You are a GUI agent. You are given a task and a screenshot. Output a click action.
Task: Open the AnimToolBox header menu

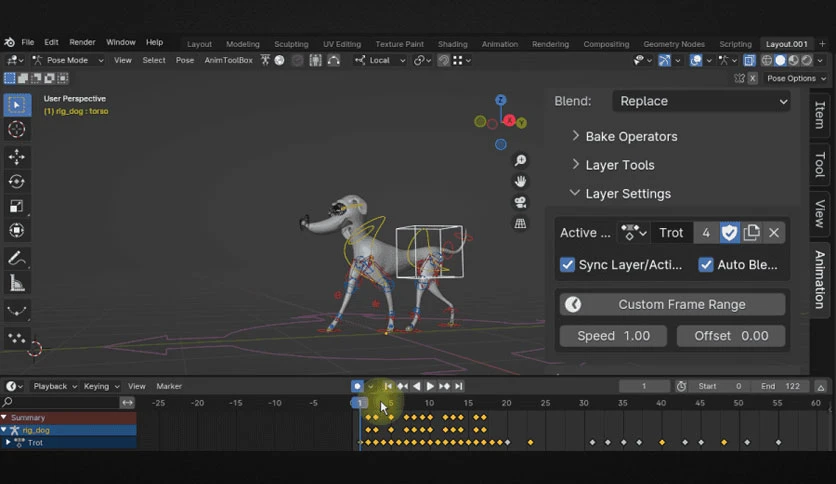click(228, 60)
